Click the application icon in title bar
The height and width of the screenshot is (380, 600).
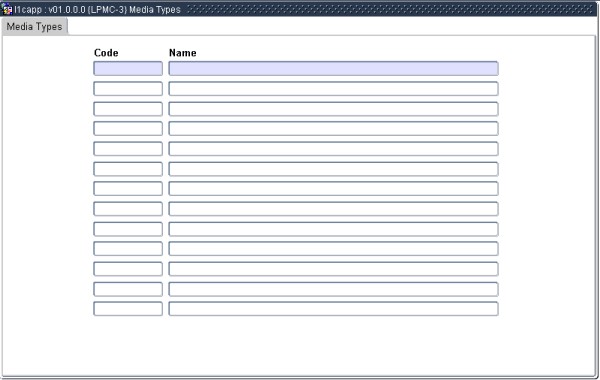pyautogui.click(x=7, y=9)
